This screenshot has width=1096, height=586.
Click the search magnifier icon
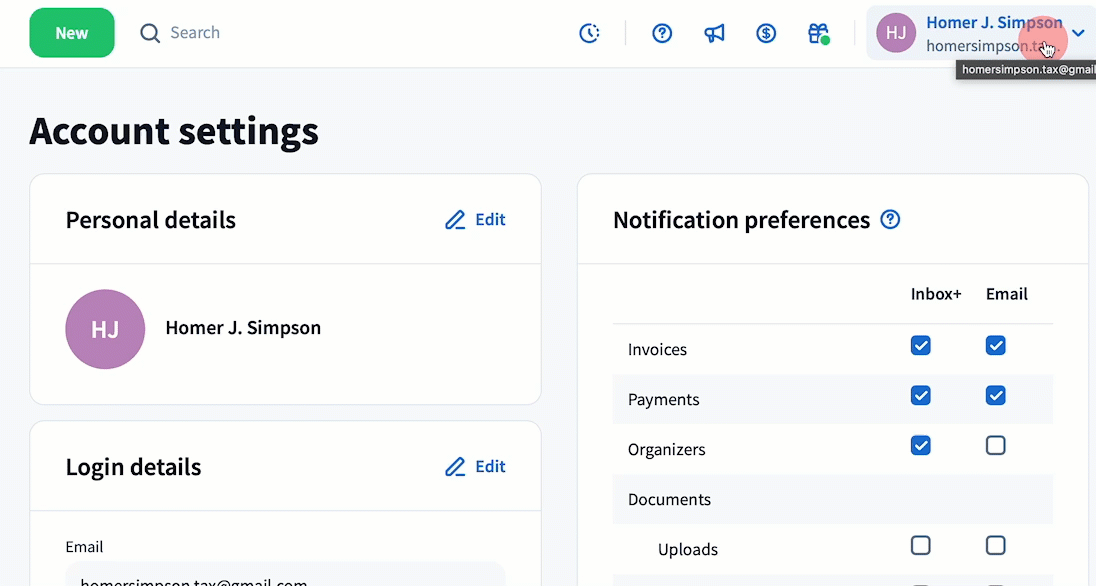150,33
